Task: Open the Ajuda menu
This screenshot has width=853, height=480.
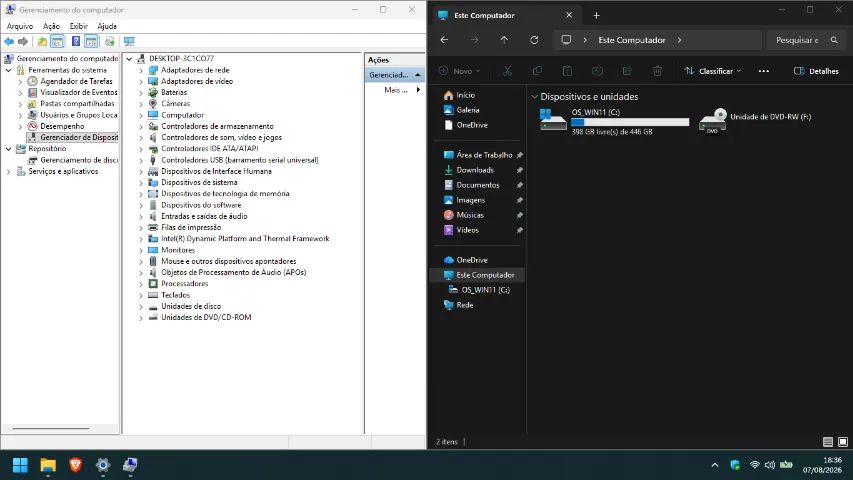Action: (107, 26)
